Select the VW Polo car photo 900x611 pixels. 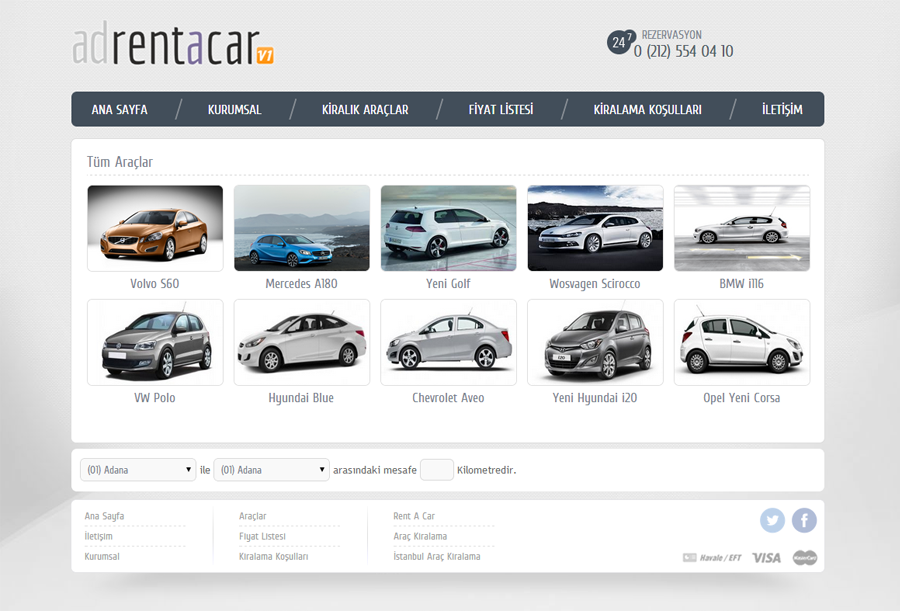(155, 342)
